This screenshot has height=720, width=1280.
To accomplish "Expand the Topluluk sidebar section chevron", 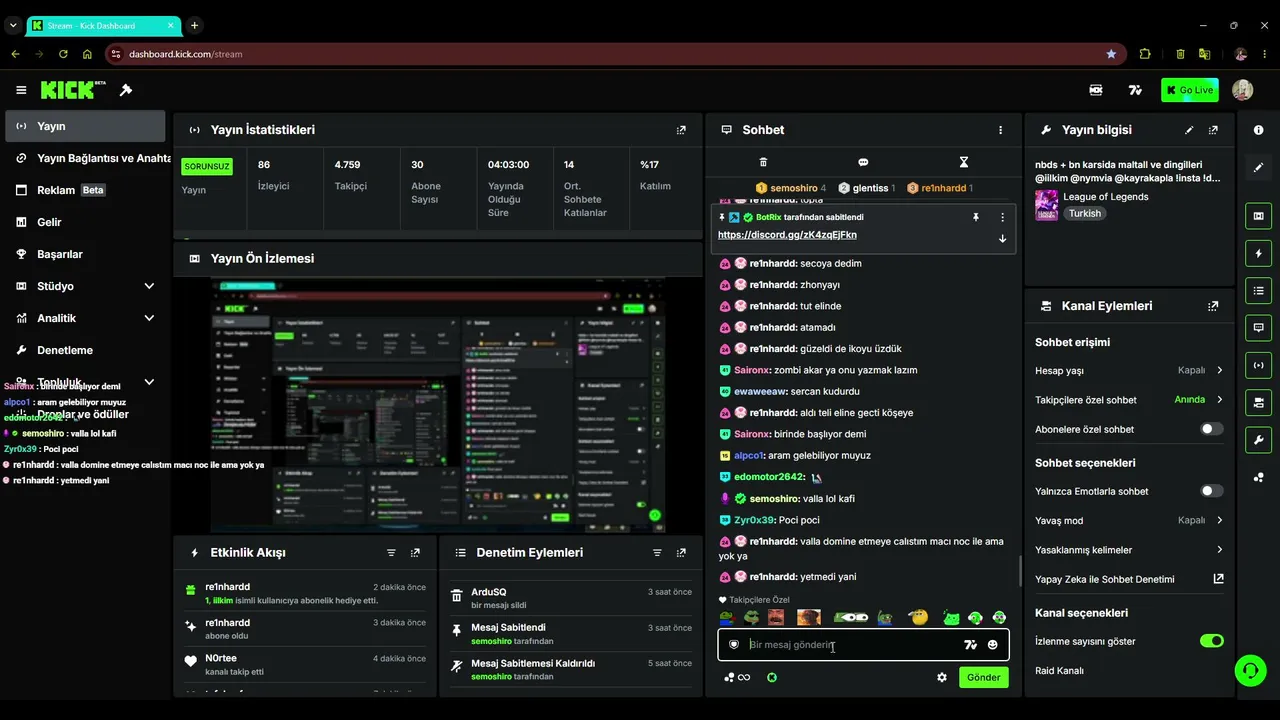I will pos(149,382).
